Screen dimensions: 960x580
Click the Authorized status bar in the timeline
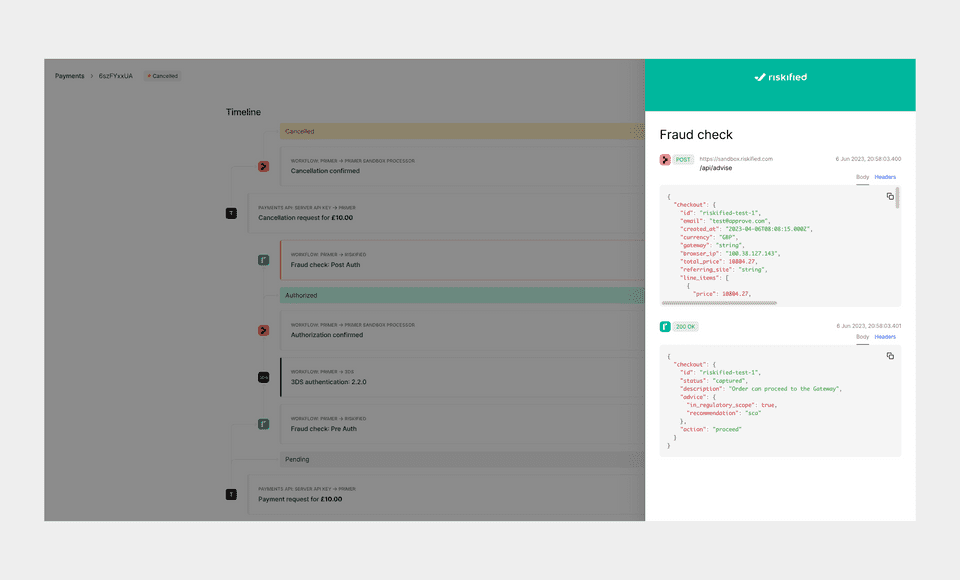pyautogui.click(x=462, y=295)
